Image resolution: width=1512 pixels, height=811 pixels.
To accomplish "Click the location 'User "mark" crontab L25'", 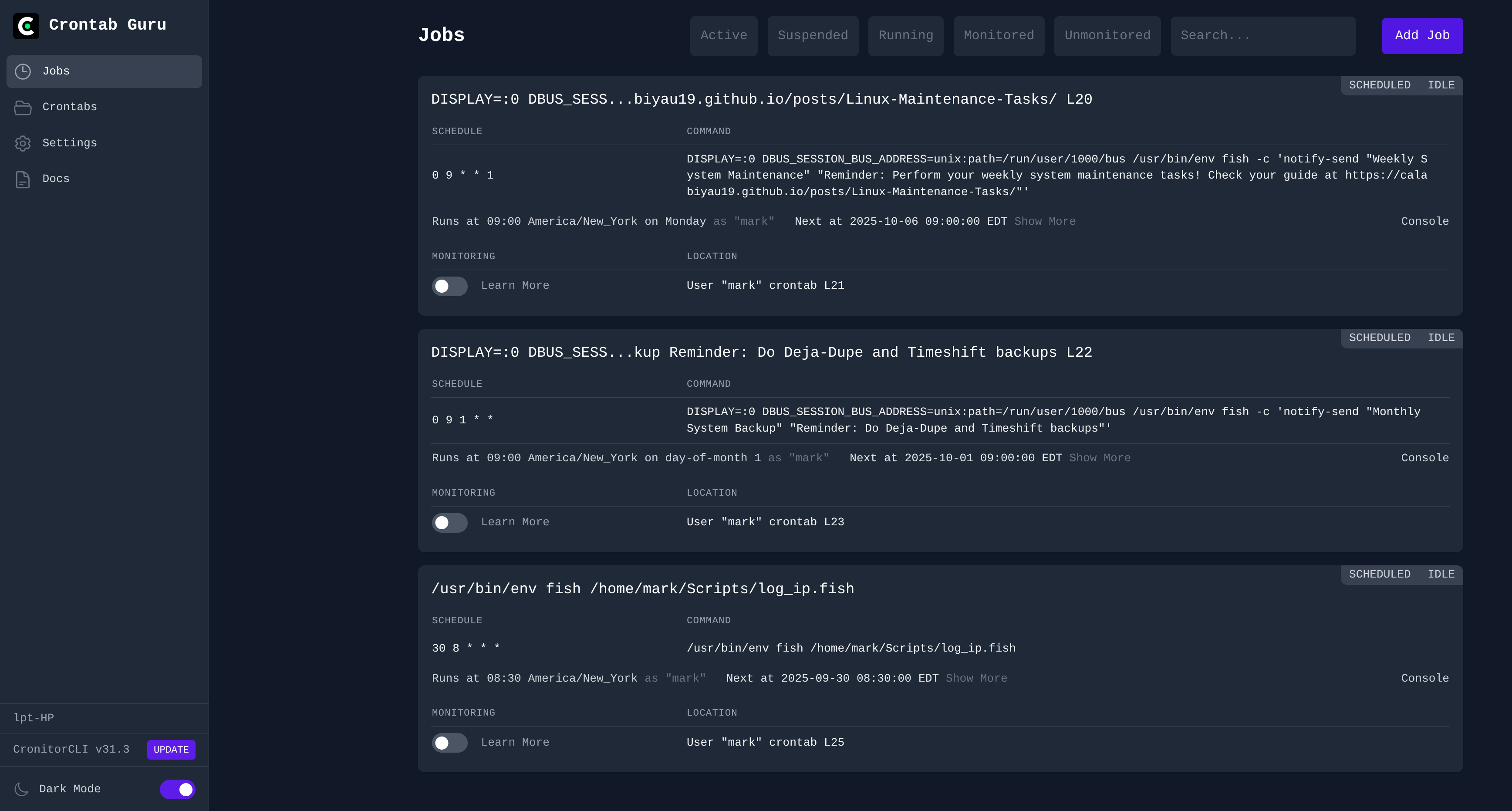I will (766, 742).
